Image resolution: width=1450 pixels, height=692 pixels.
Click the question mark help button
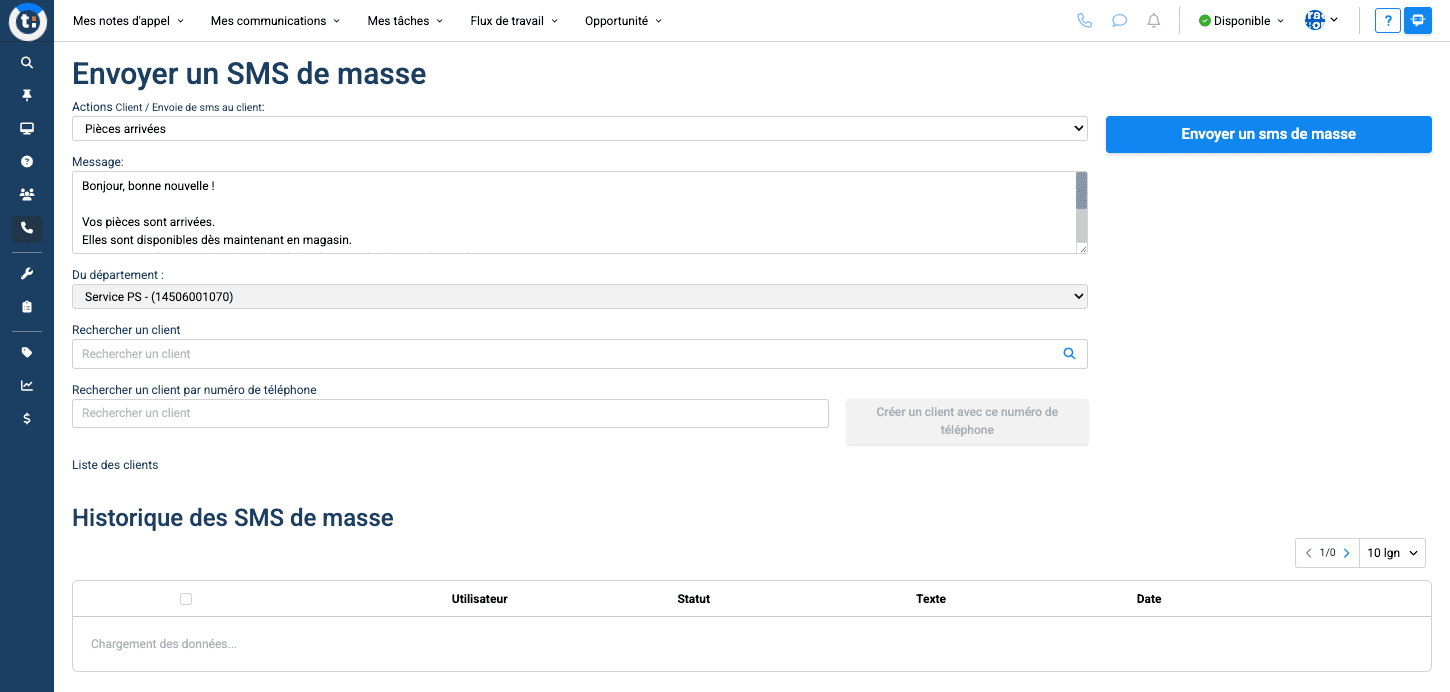1387,20
